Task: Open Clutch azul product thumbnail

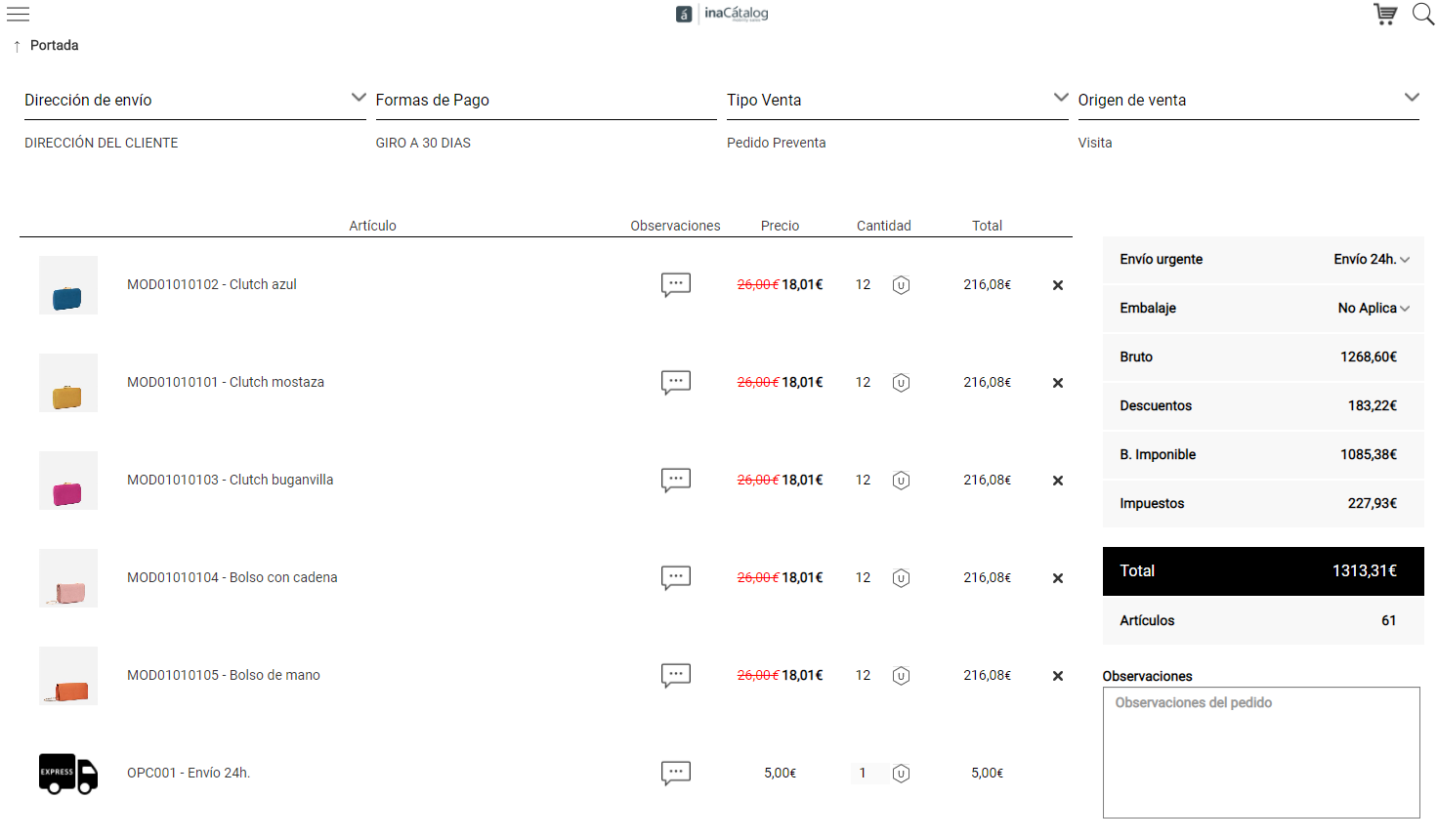Action: pyautogui.click(x=68, y=285)
